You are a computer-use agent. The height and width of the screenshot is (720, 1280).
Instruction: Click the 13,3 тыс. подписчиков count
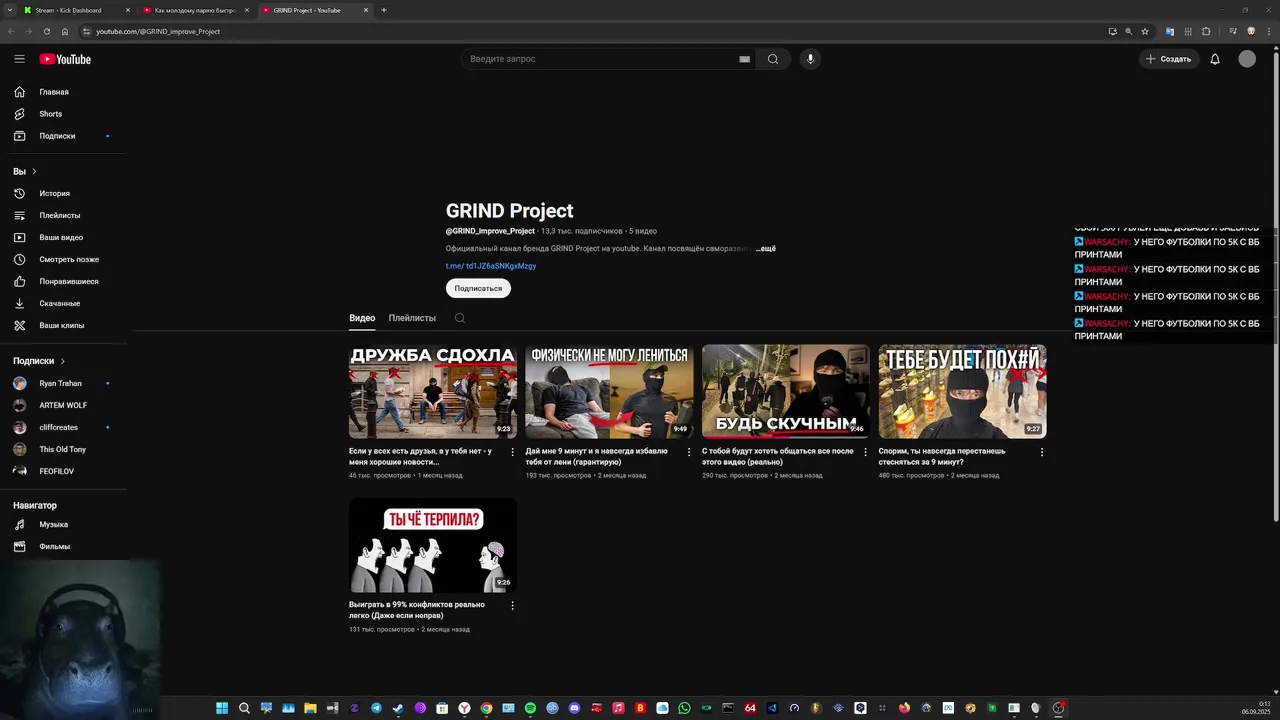tap(581, 231)
